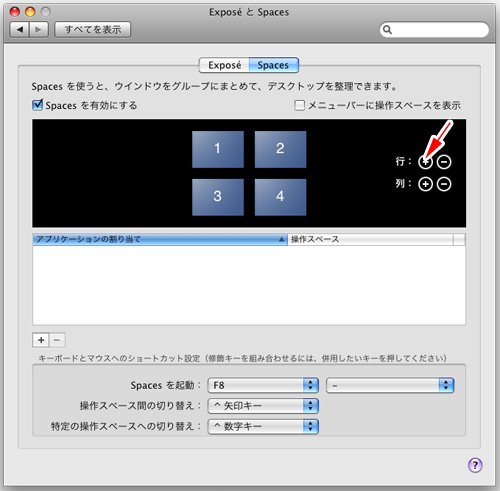Screen dimensions: 500x491
Task: Click the すべてを表示 button
Action: [93, 30]
